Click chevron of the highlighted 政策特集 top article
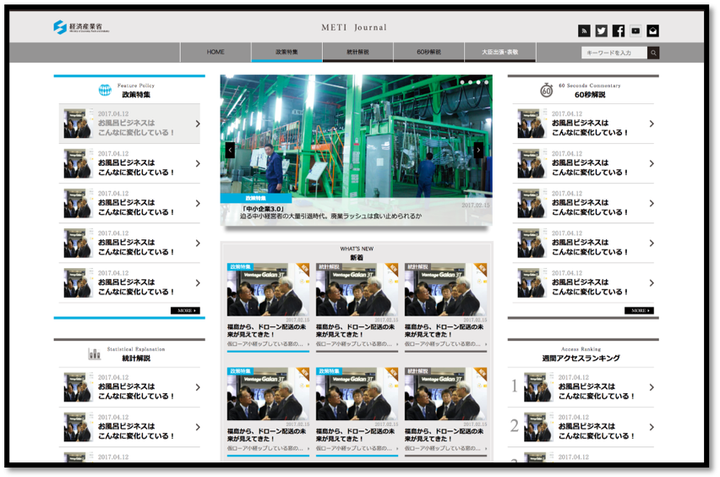 (x=197, y=123)
